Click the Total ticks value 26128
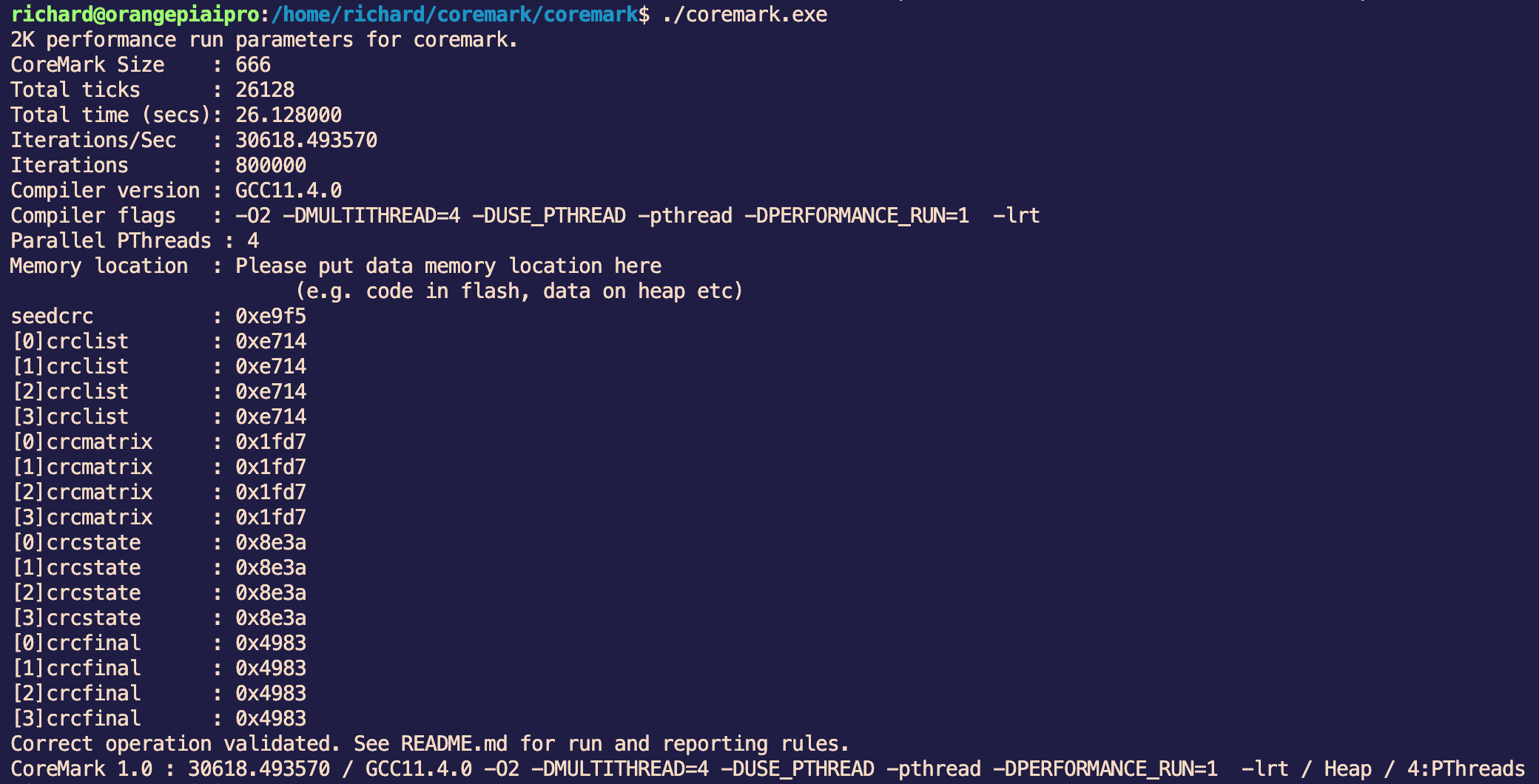Viewport: 1539px width, 784px height. tap(265, 89)
